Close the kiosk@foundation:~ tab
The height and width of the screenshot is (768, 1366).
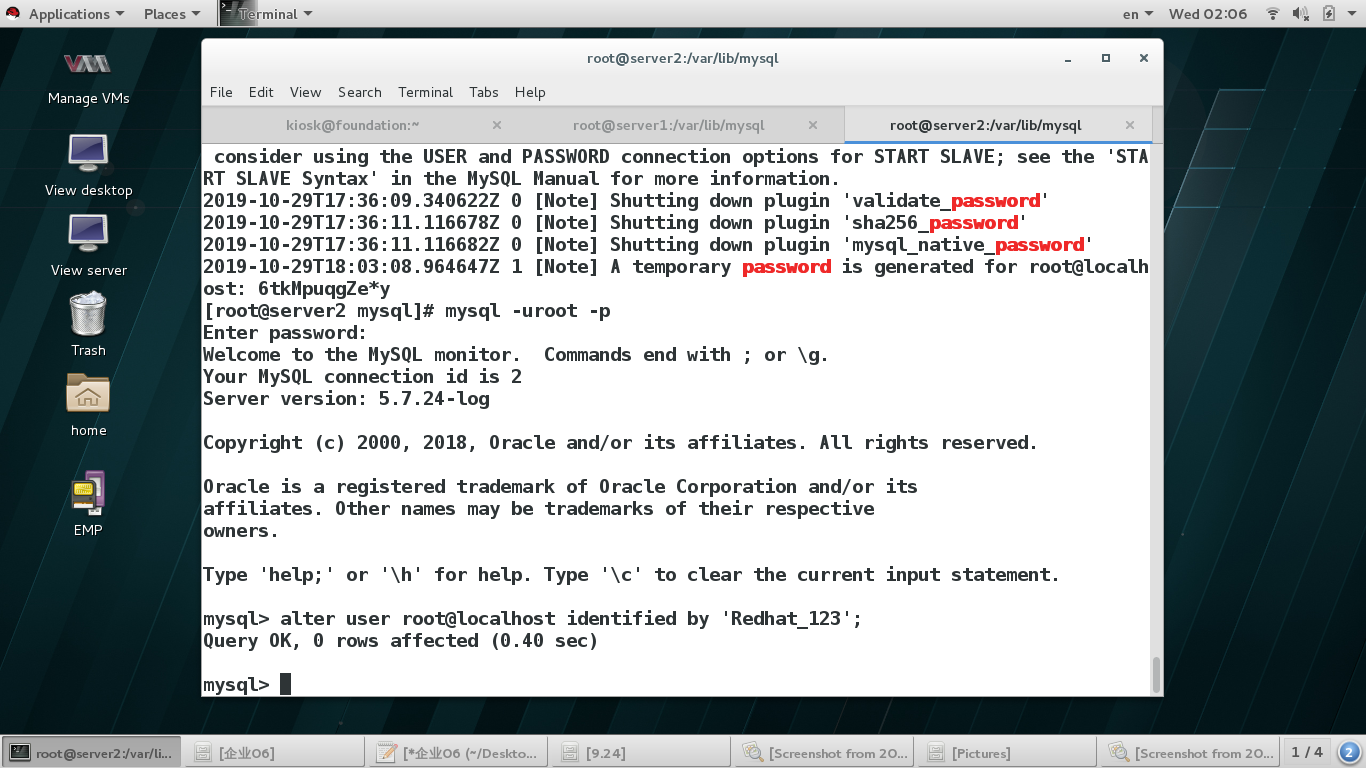click(x=497, y=125)
